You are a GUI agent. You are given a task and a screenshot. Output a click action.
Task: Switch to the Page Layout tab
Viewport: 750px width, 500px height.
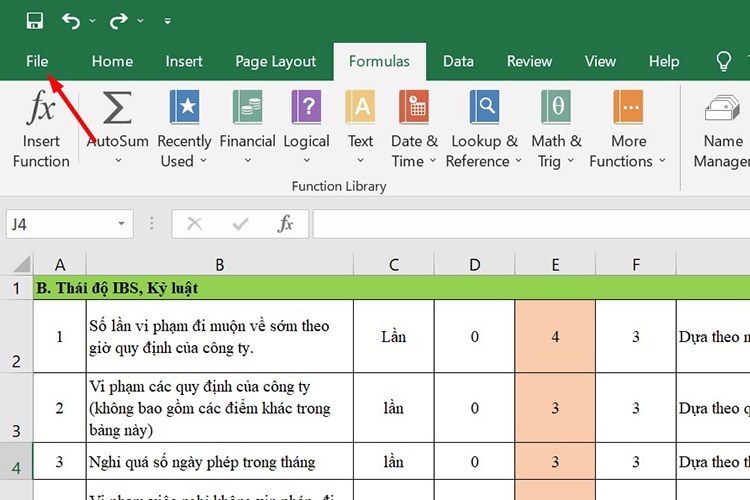[x=276, y=61]
